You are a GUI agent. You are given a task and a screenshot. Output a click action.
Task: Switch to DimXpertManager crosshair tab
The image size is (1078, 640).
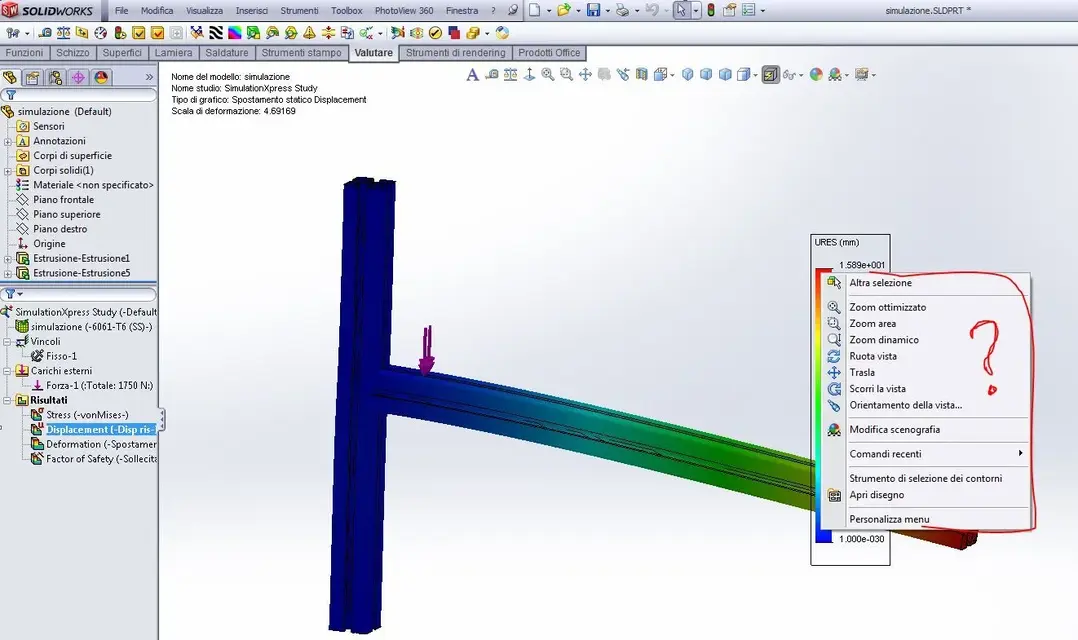pyautogui.click(x=78, y=78)
